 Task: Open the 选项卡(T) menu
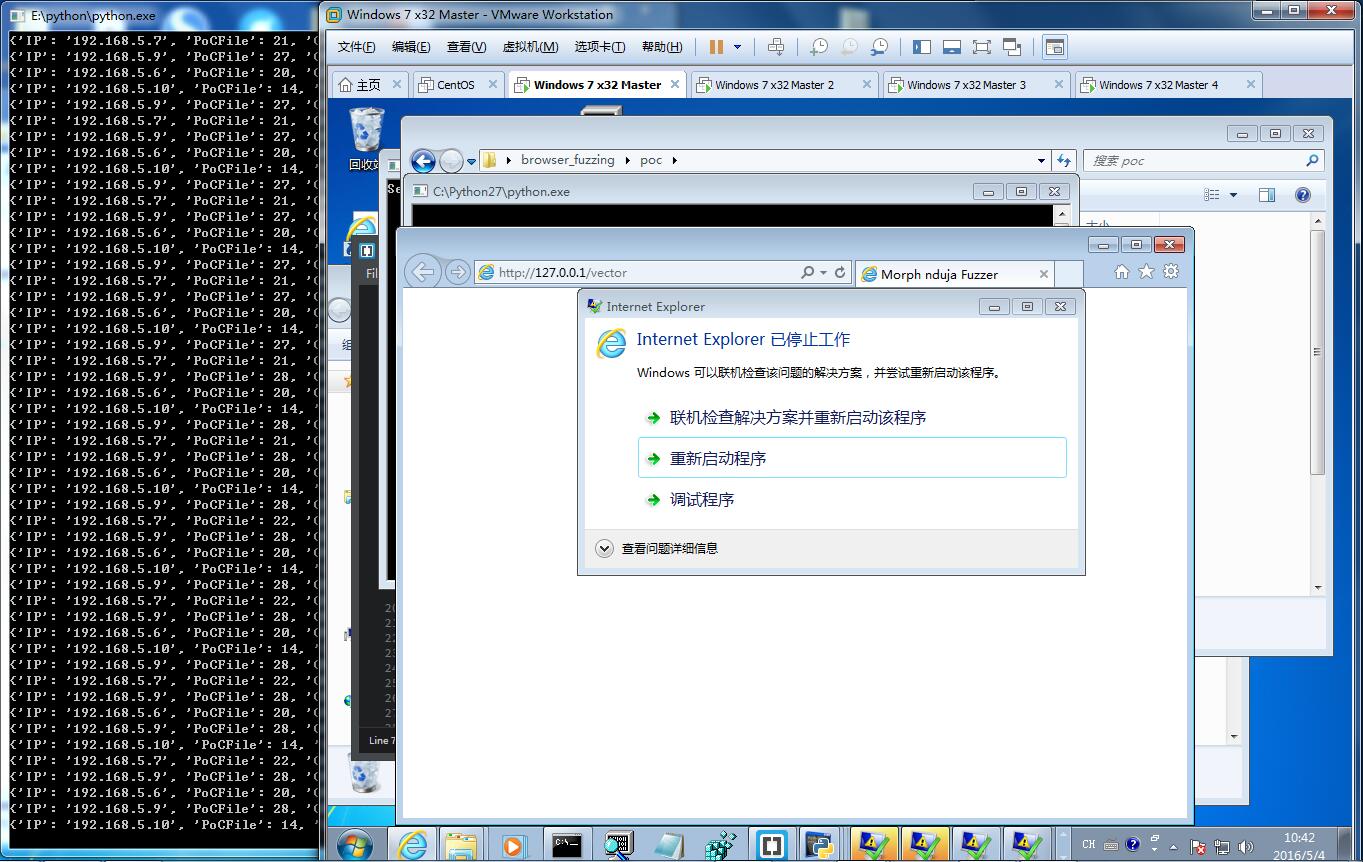[600, 47]
